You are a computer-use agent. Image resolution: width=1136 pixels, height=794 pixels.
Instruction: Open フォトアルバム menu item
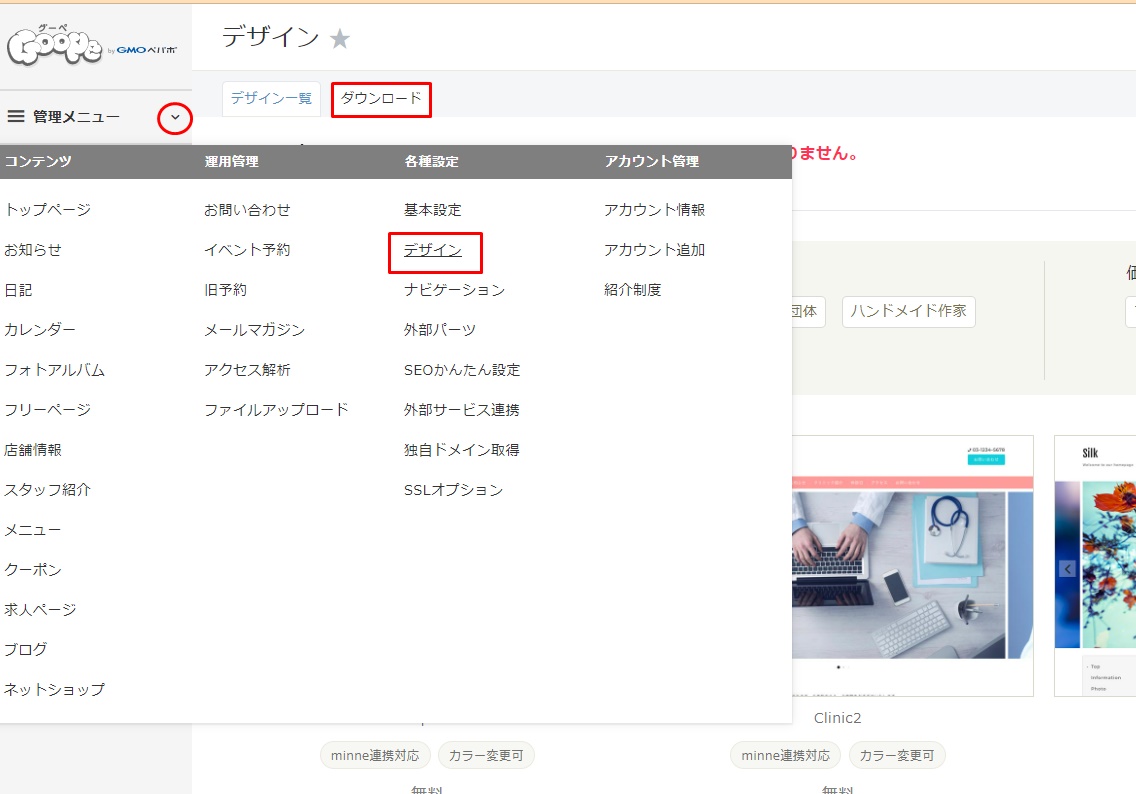[x=55, y=369]
